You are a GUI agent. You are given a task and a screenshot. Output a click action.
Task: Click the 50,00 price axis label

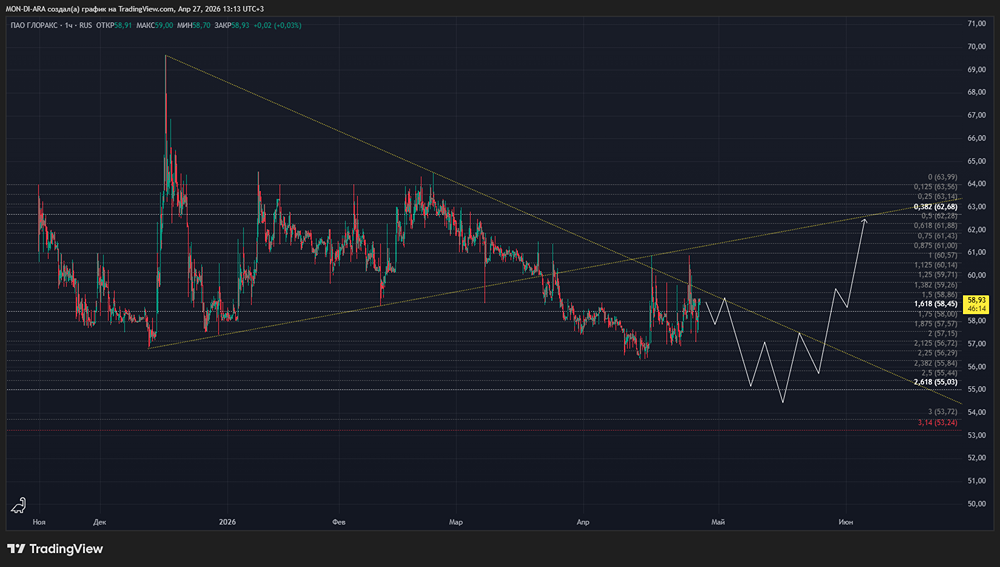click(976, 504)
